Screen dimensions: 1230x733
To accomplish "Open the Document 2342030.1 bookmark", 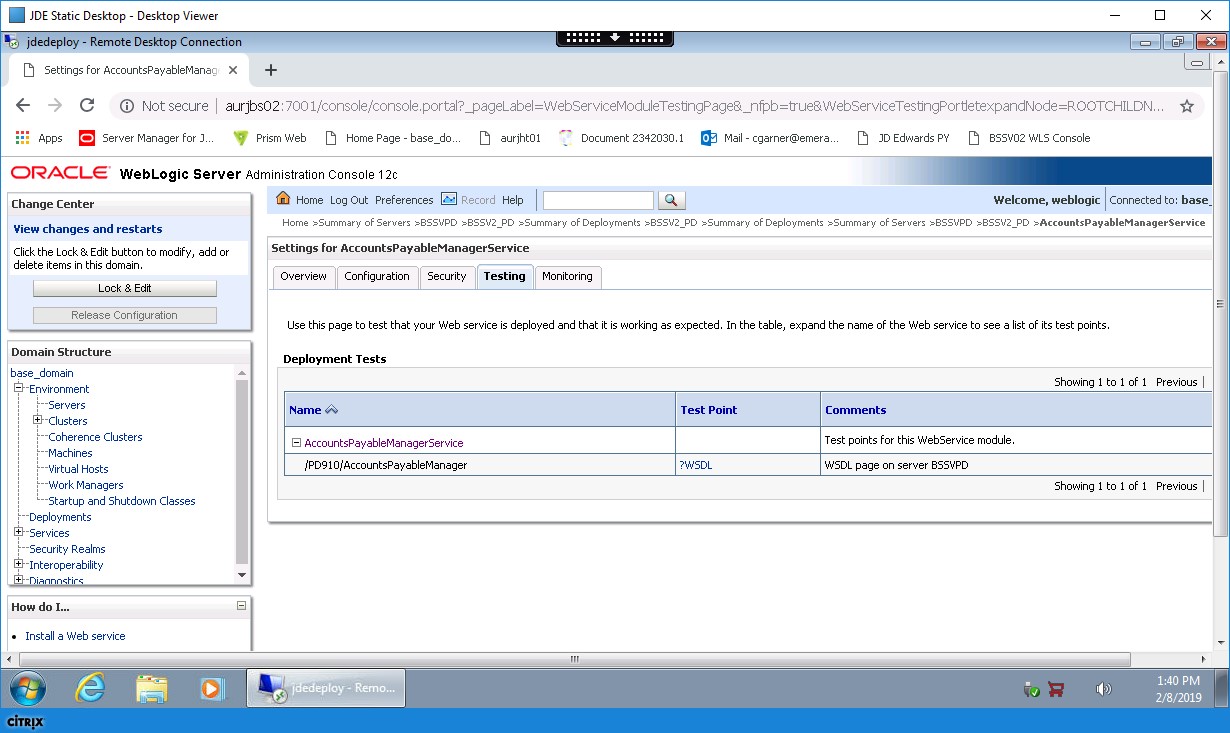I will pos(621,138).
